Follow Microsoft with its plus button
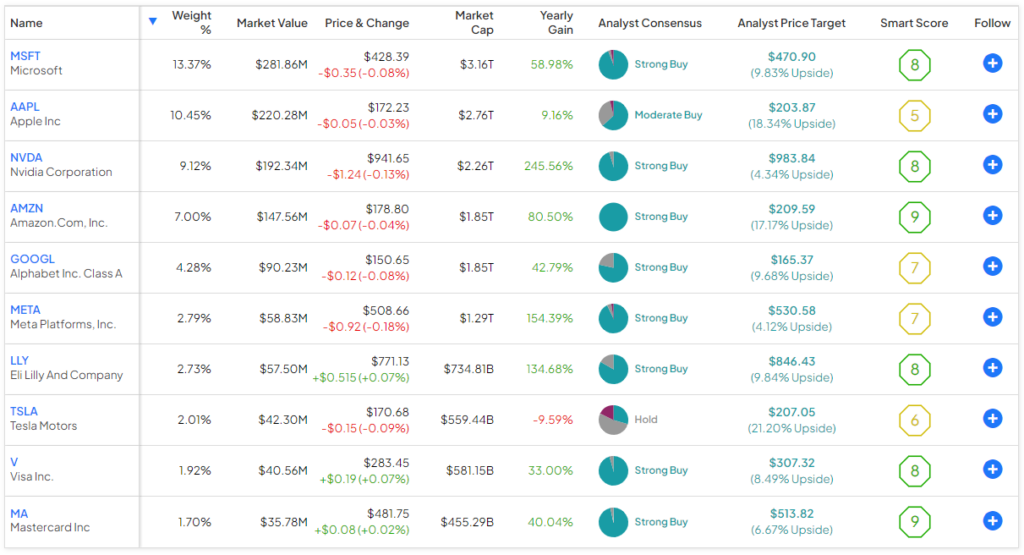The height and width of the screenshot is (555, 1024). (x=992, y=64)
